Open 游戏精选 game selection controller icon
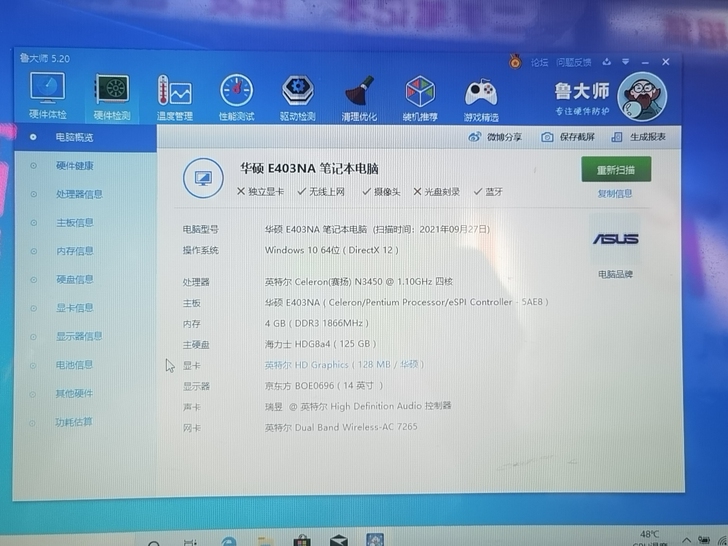 pyautogui.click(x=481, y=99)
